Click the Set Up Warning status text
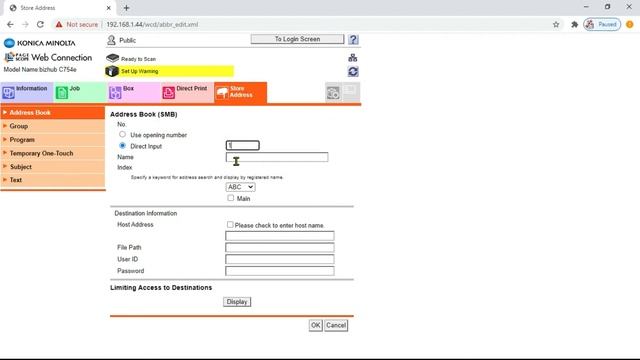 coord(140,71)
